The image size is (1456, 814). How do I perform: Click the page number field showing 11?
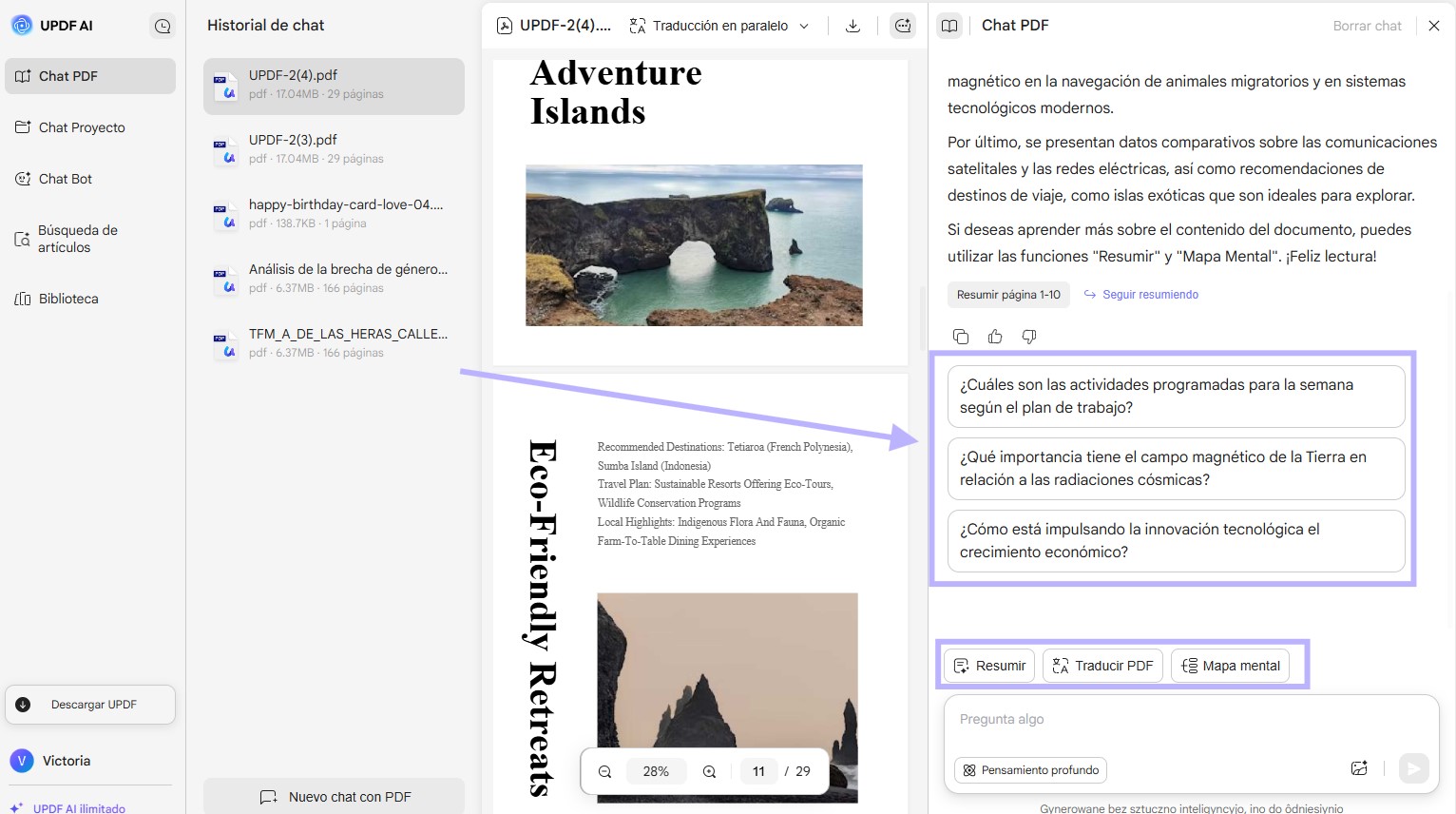tap(758, 771)
